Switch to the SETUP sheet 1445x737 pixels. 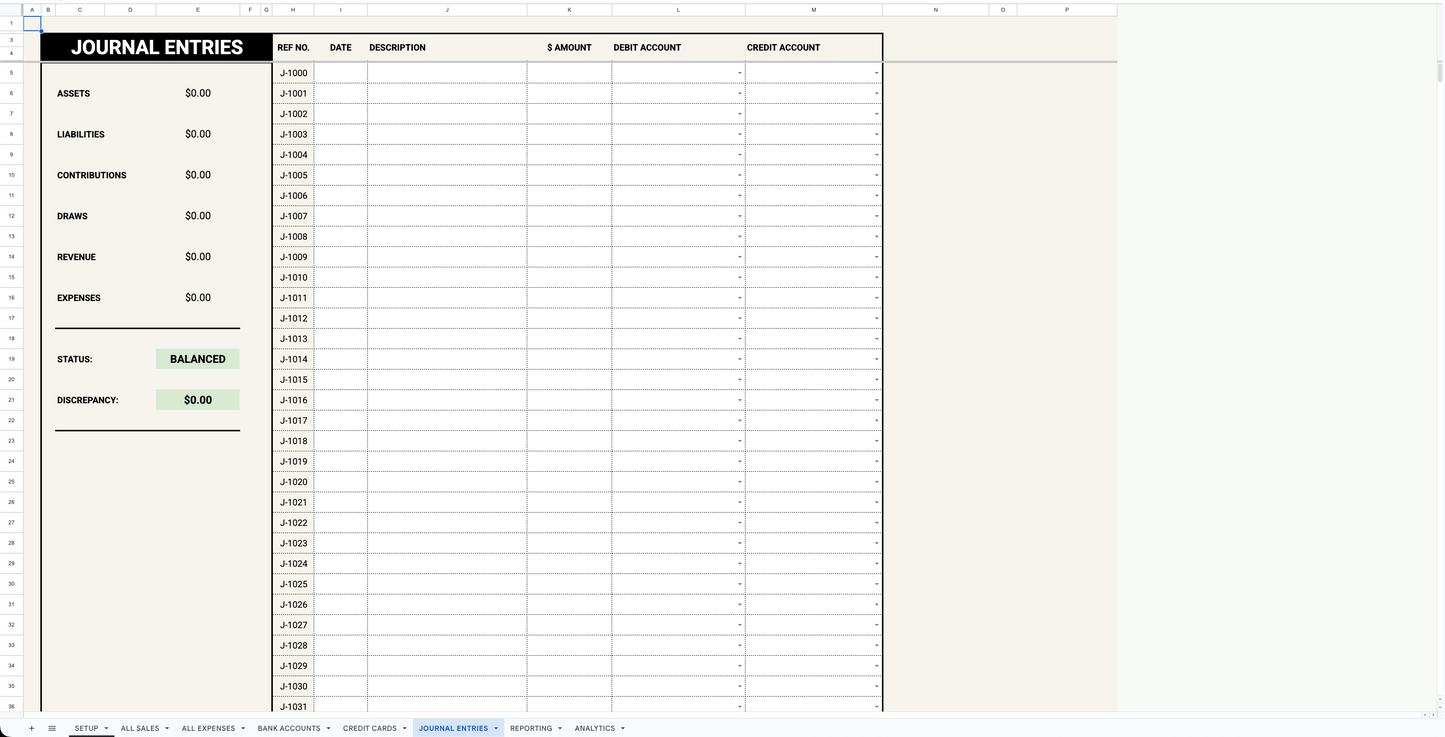point(86,728)
